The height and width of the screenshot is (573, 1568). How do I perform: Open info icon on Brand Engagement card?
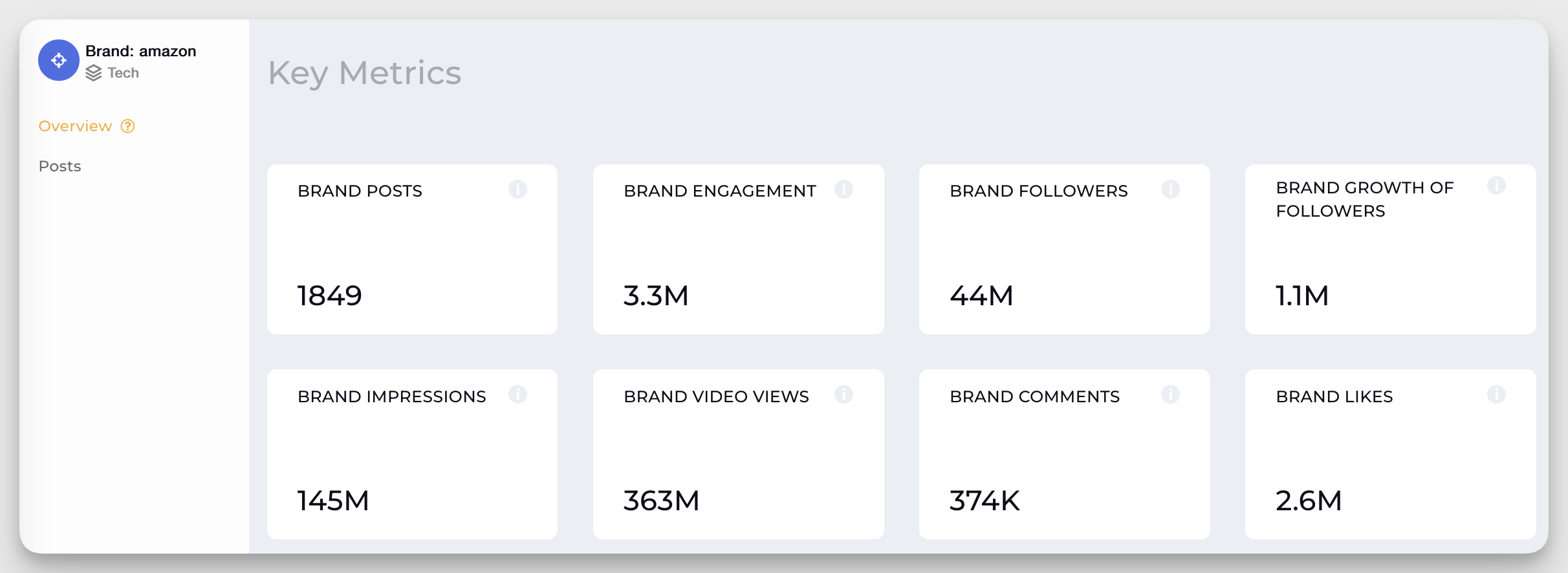pyautogui.click(x=844, y=189)
